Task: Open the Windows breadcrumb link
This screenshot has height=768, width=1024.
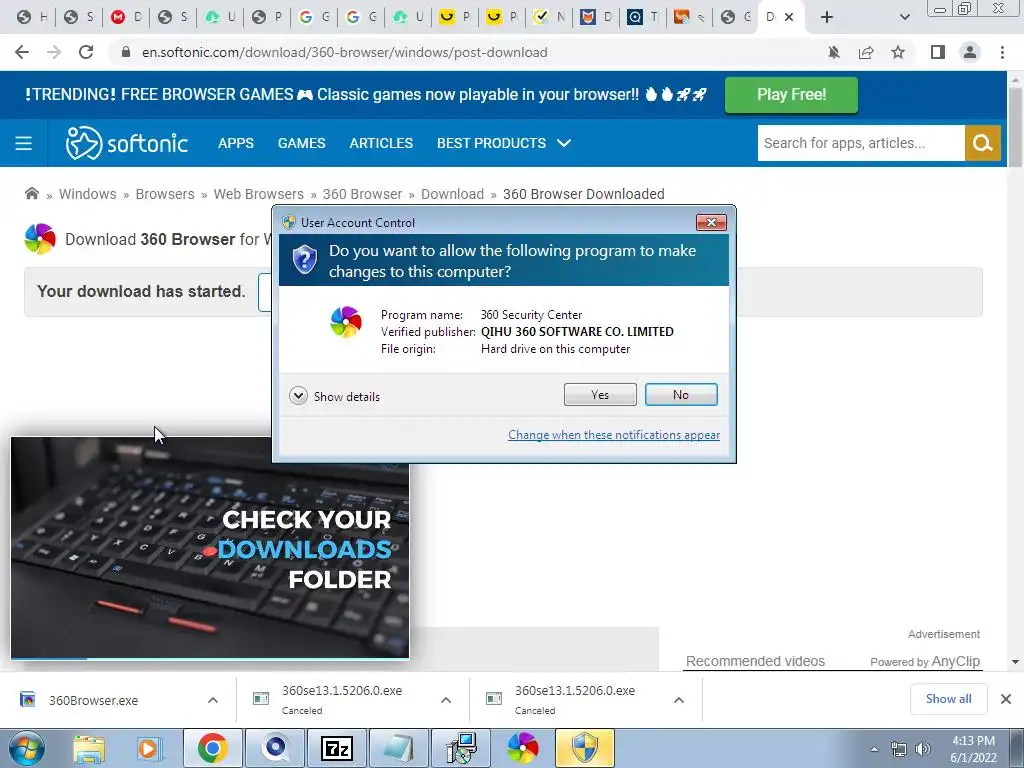Action: (x=88, y=194)
